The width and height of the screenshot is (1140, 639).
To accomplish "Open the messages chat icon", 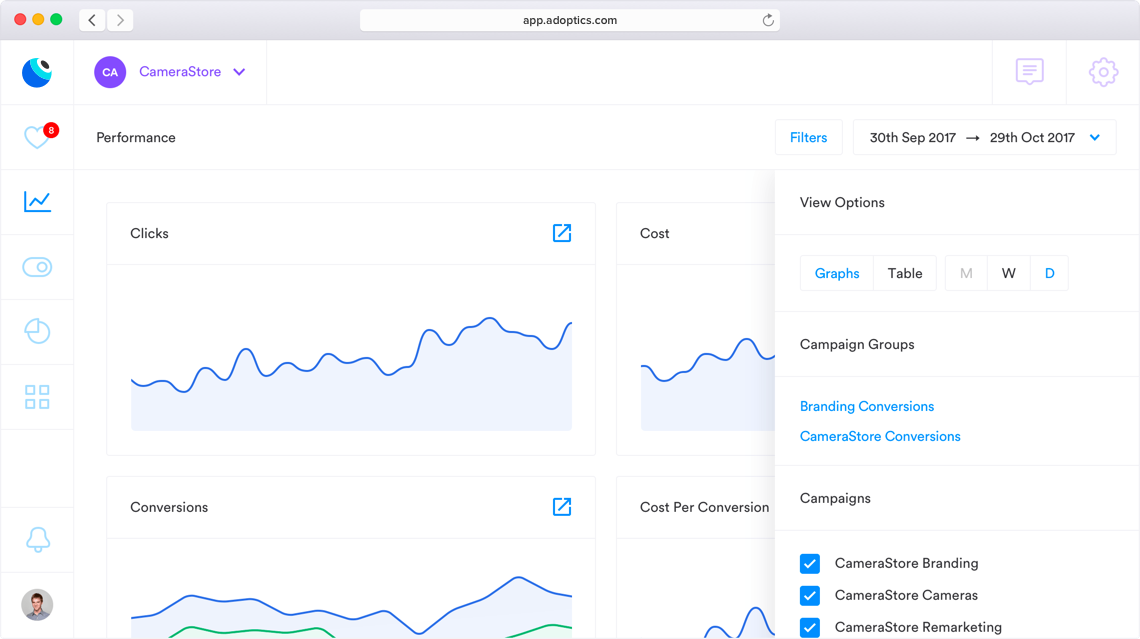I will [1029, 72].
